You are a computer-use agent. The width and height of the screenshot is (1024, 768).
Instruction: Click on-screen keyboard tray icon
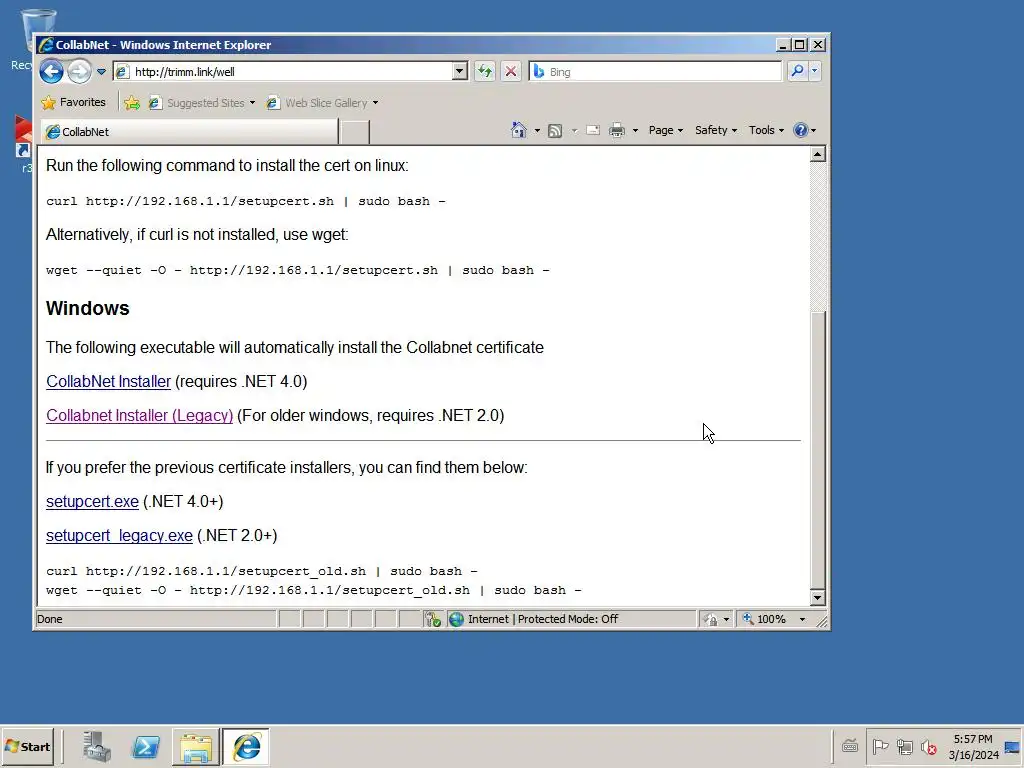850,746
